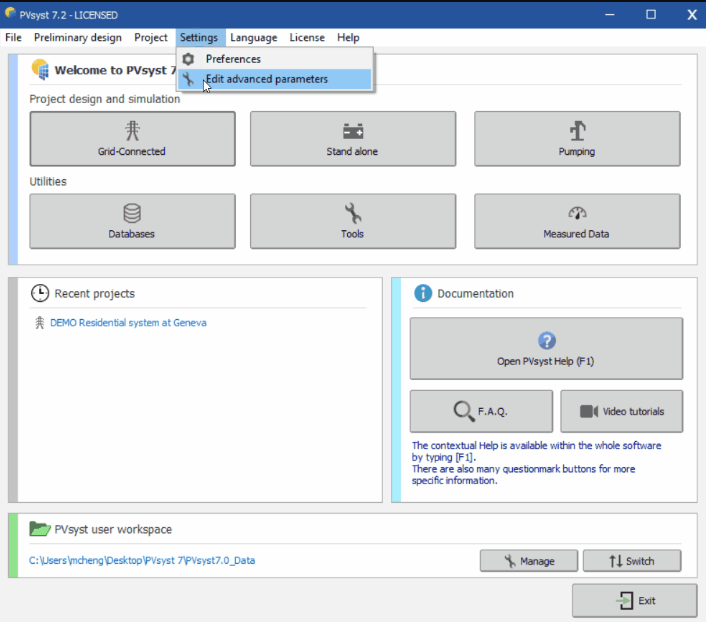The height and width of the screenshot is (622, 706).
Task: Select Edit advanced parameters
Action: (x=275, y=79)
